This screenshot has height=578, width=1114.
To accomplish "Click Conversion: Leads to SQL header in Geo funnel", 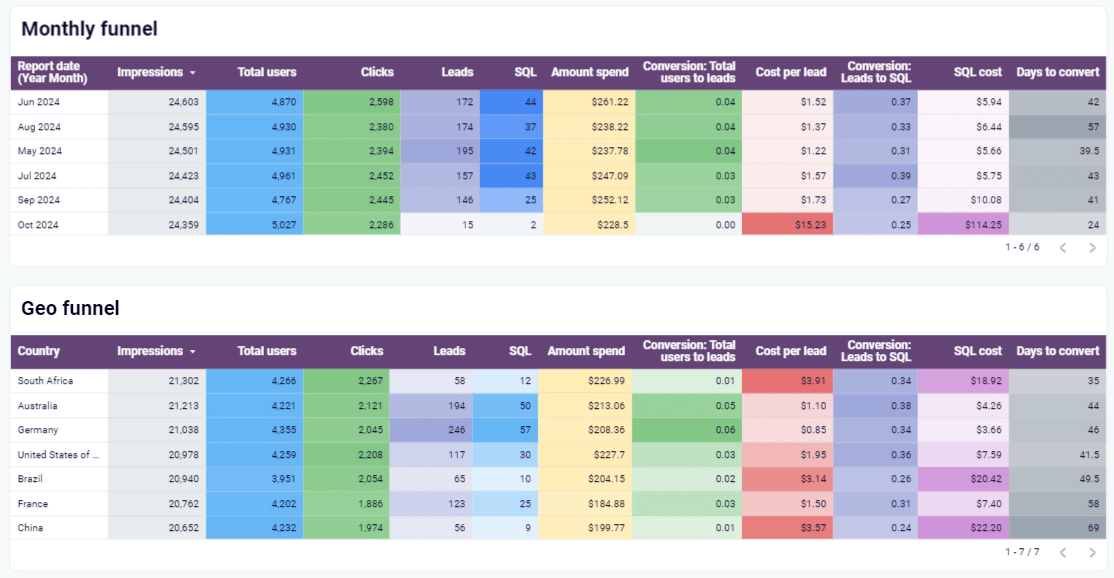I will click(x=876, y=351).
